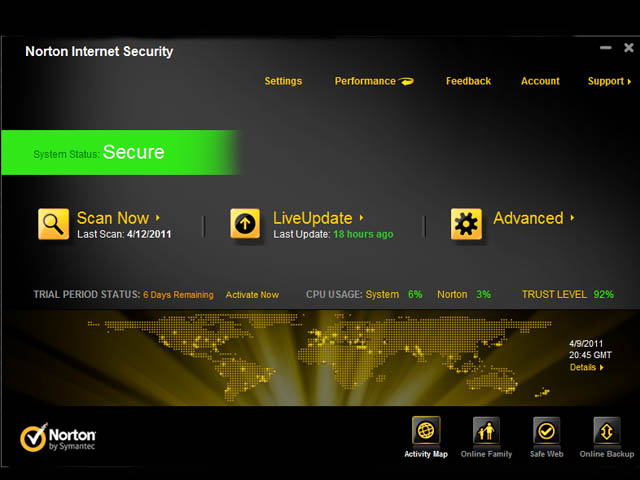Open the Activity Map globe icon
Viewport: 640px width, 480px height.
point(426,431)
